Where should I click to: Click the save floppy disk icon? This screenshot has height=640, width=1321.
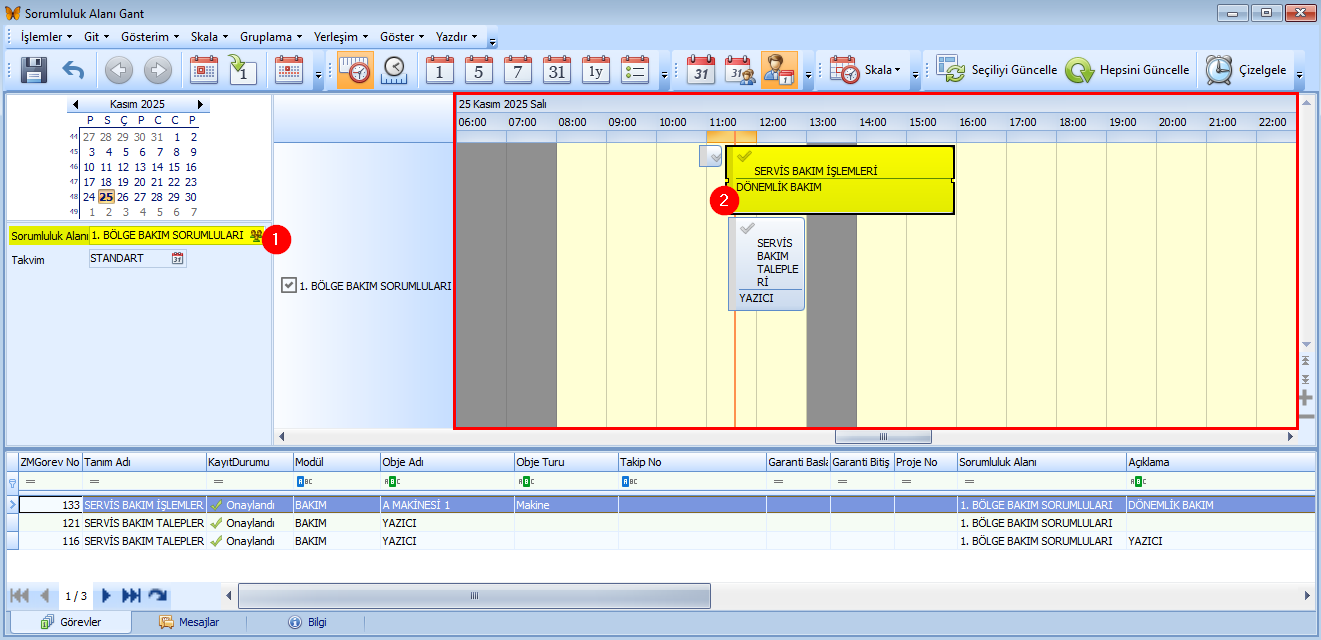point(34,70)
